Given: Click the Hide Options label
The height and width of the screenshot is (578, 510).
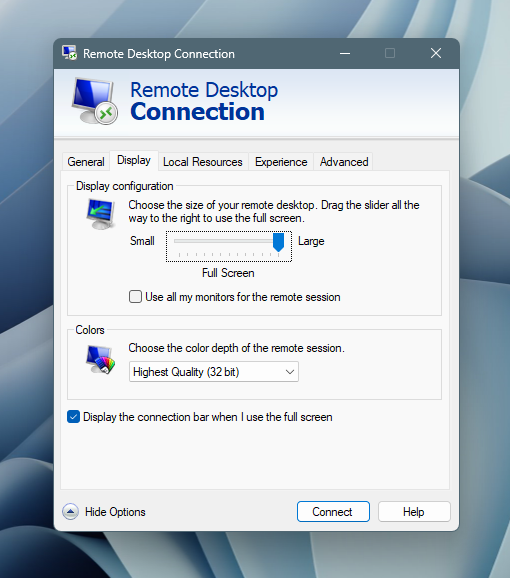Looking at the screenshot, I should (115, 512).
